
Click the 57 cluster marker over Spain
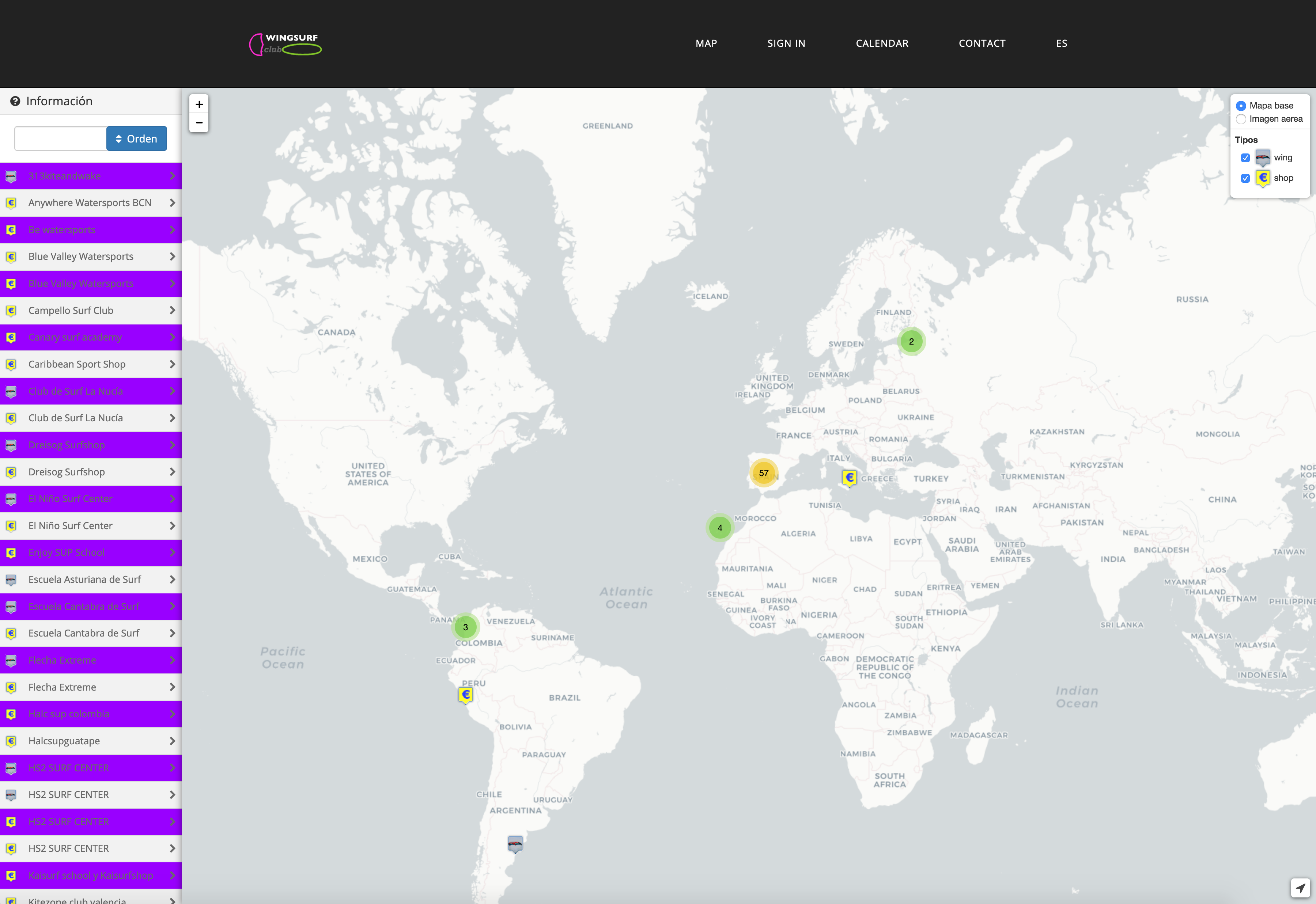click(x=763, y=473)
